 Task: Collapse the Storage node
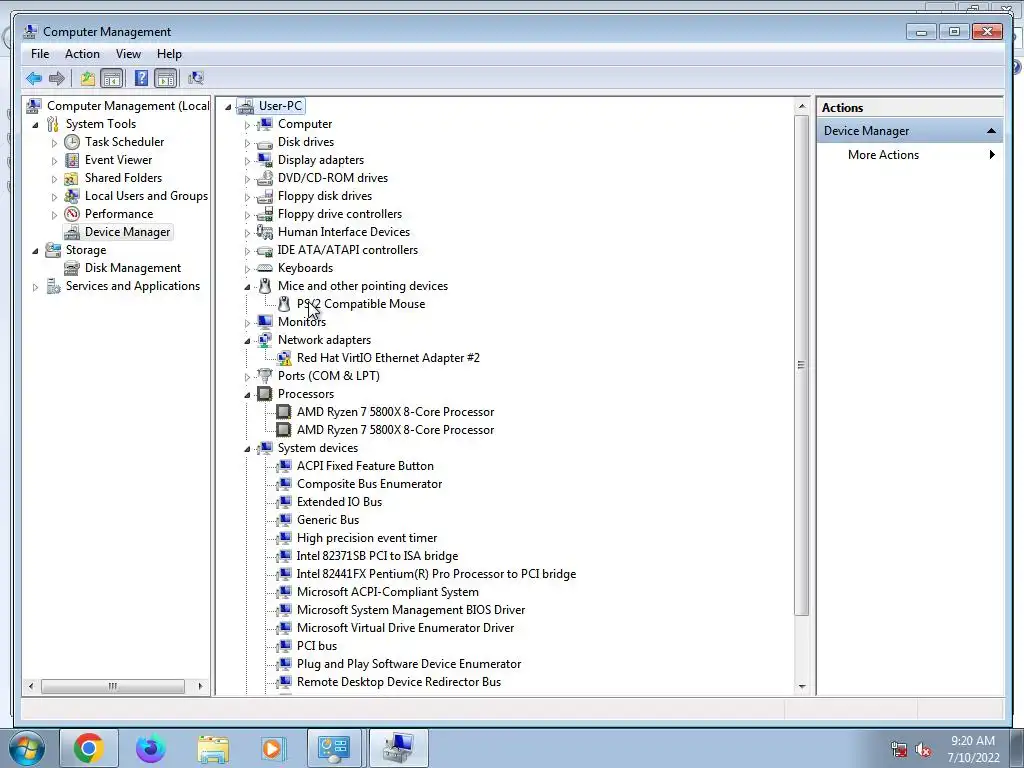35,251
